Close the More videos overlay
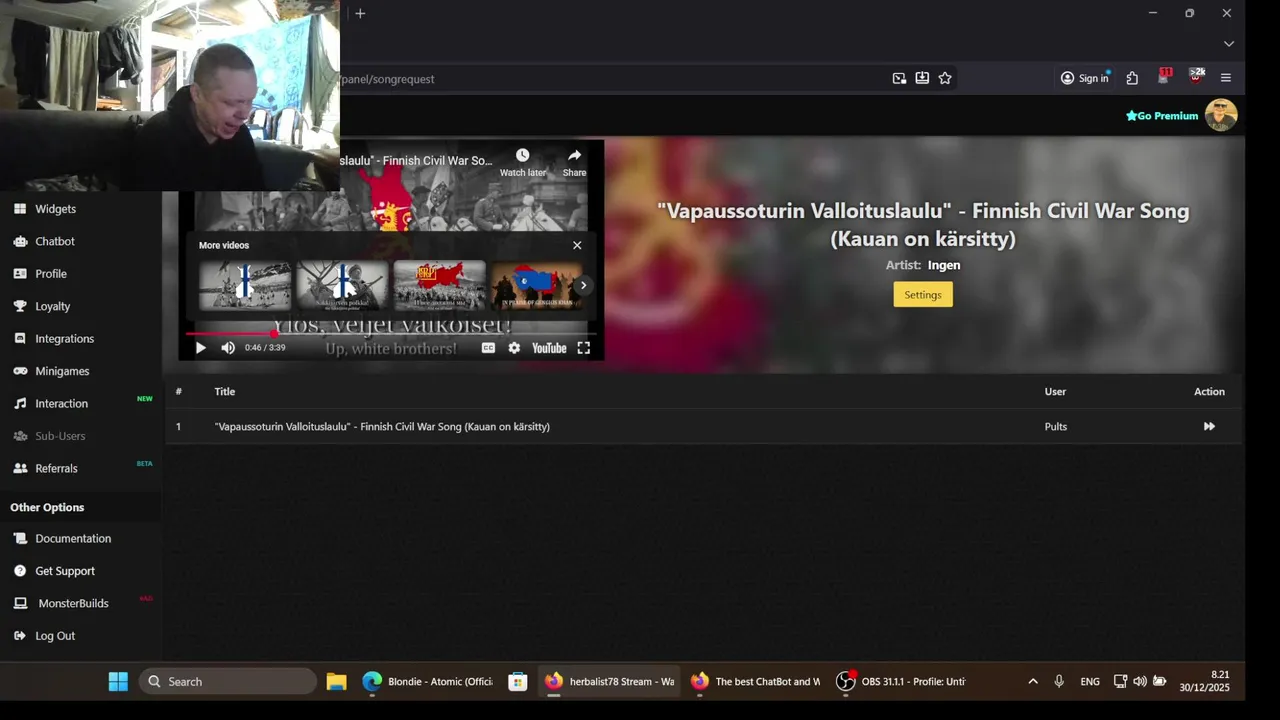This screenshot has width=1280, height=720. (577, 245)
